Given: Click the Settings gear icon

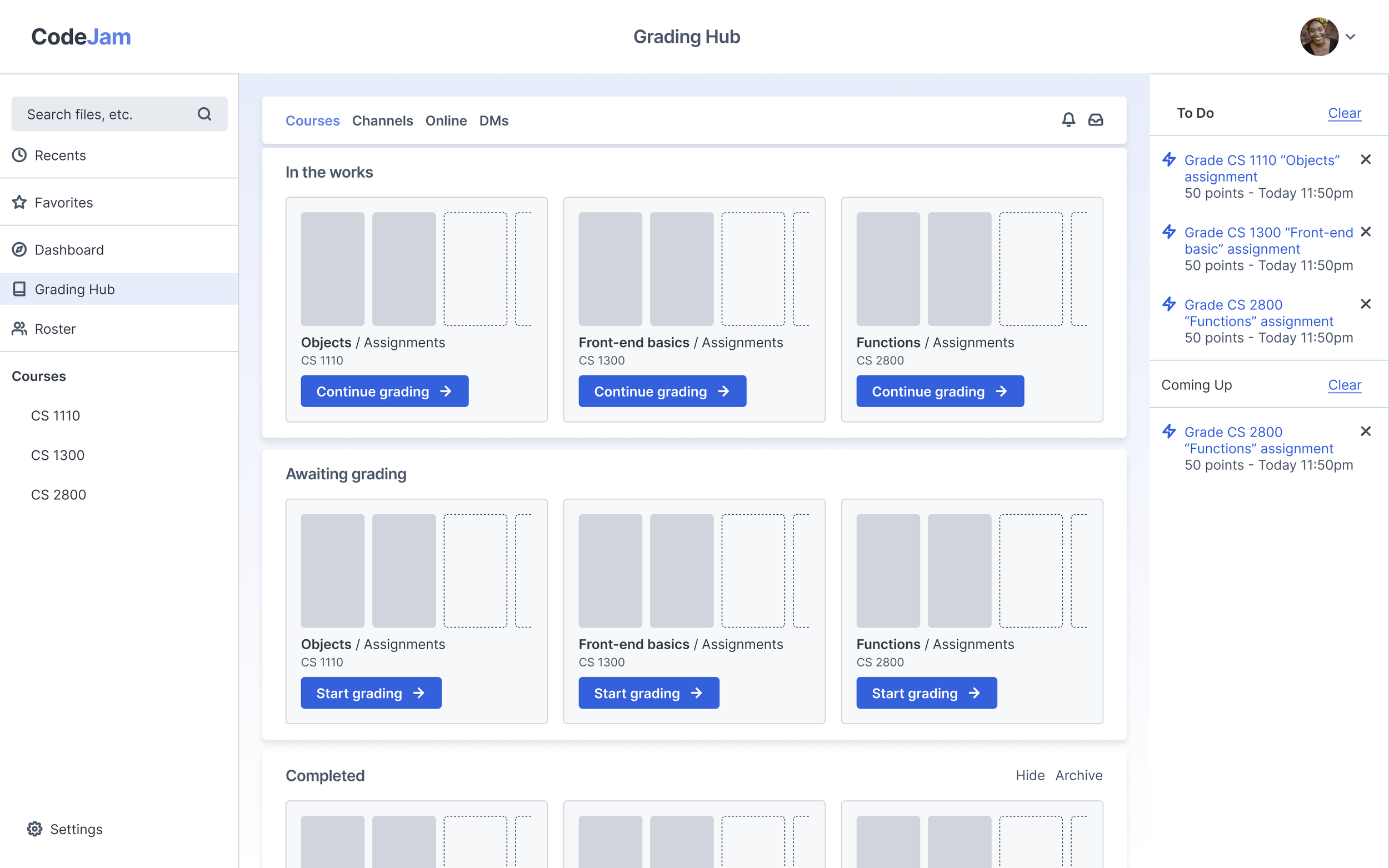Looking at the screenshot, I should coord(35,829).
